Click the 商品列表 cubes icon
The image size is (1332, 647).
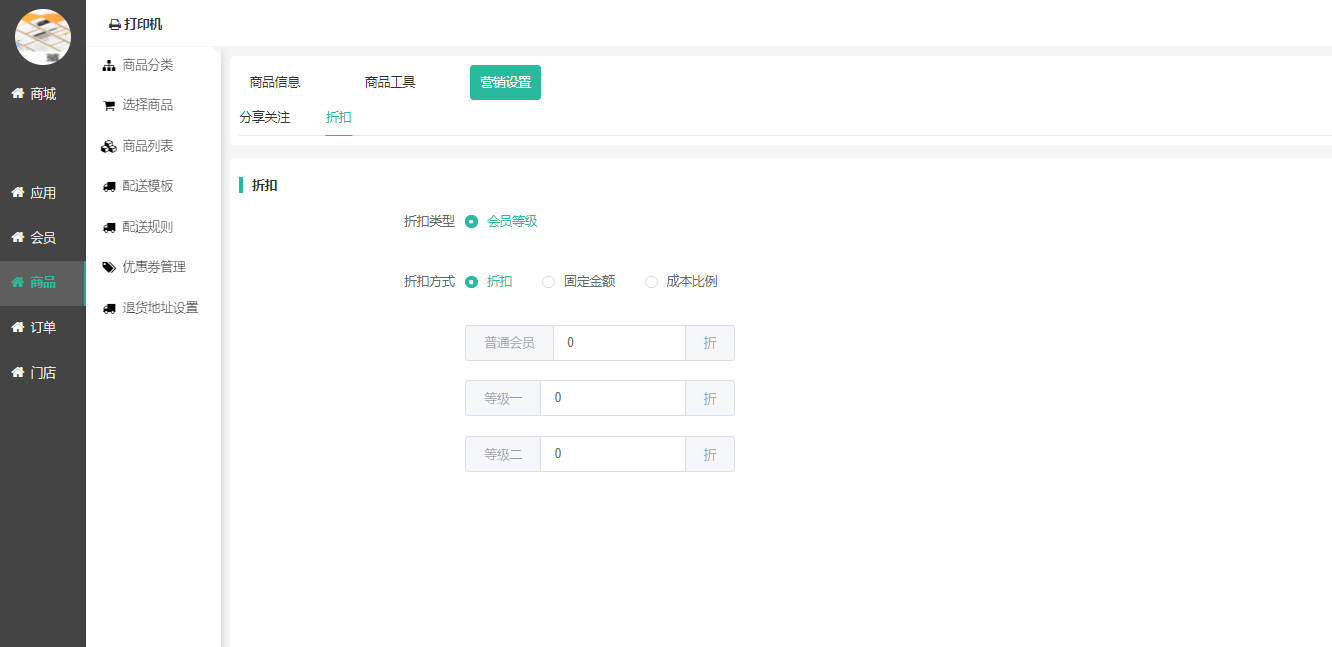[x=109, y=147]
